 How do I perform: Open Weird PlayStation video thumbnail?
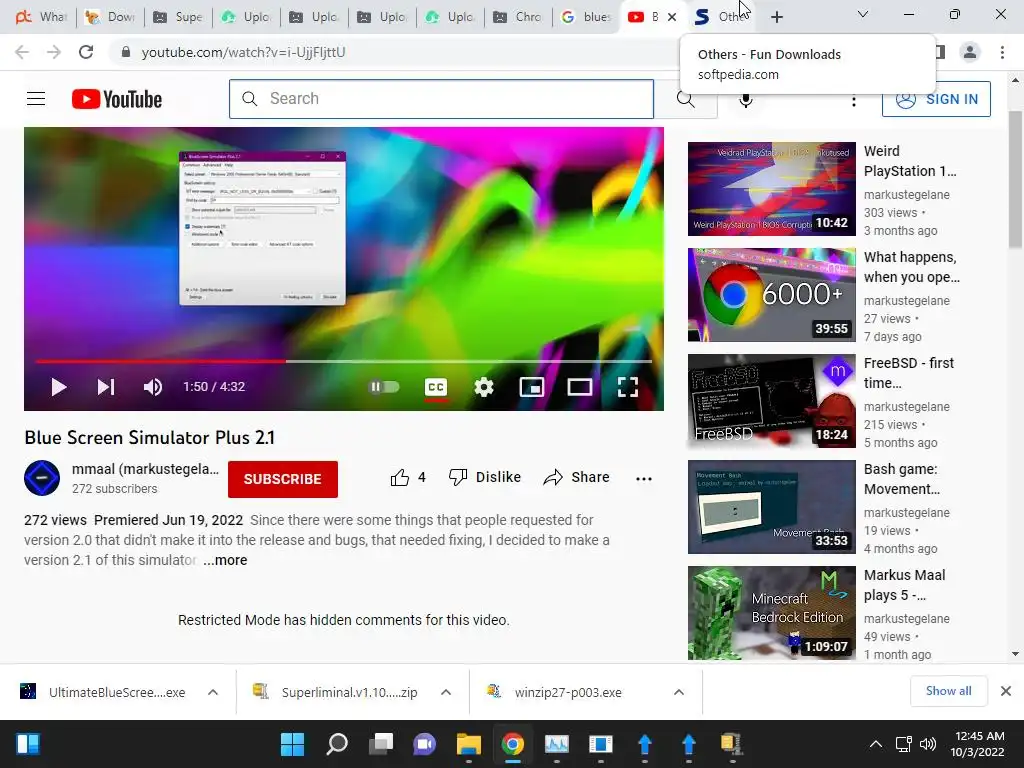(771, 189)
